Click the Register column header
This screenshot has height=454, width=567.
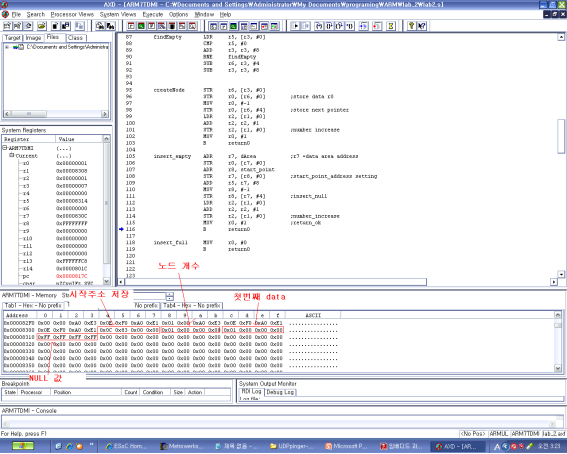click(x=29, y=139)
